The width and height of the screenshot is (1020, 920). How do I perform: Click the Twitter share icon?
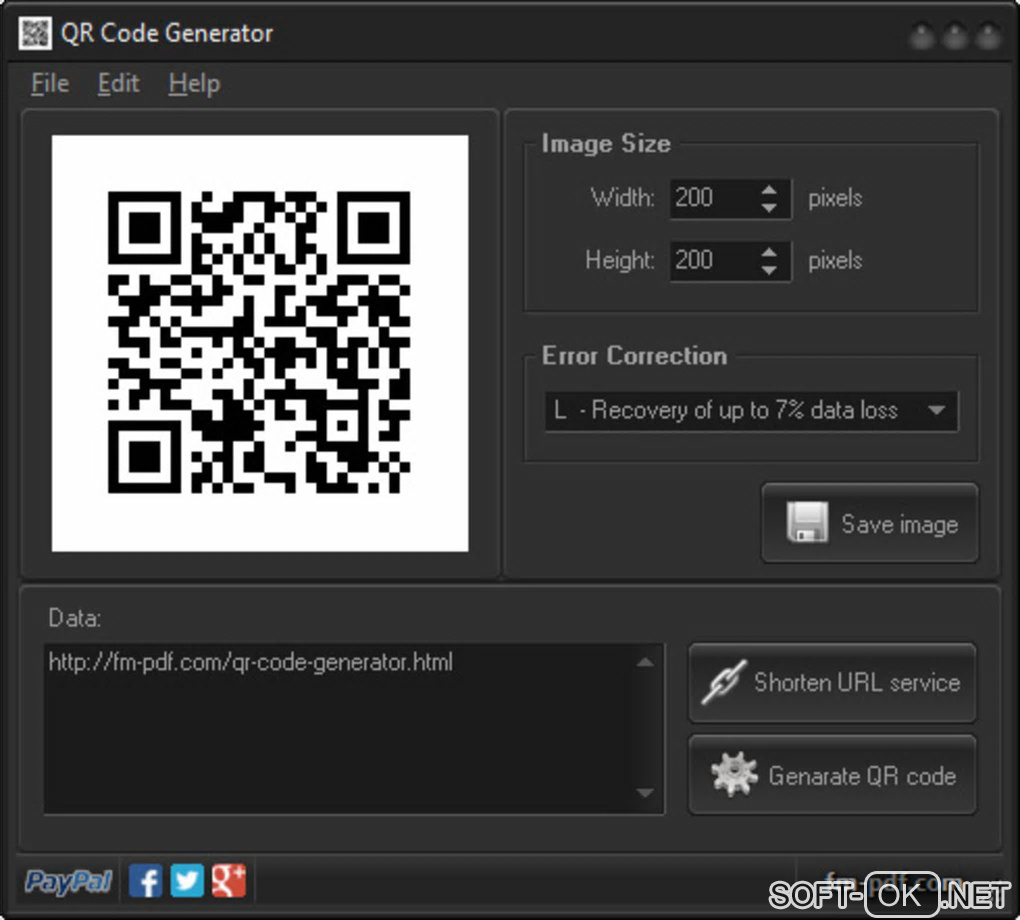coord(187,881)
